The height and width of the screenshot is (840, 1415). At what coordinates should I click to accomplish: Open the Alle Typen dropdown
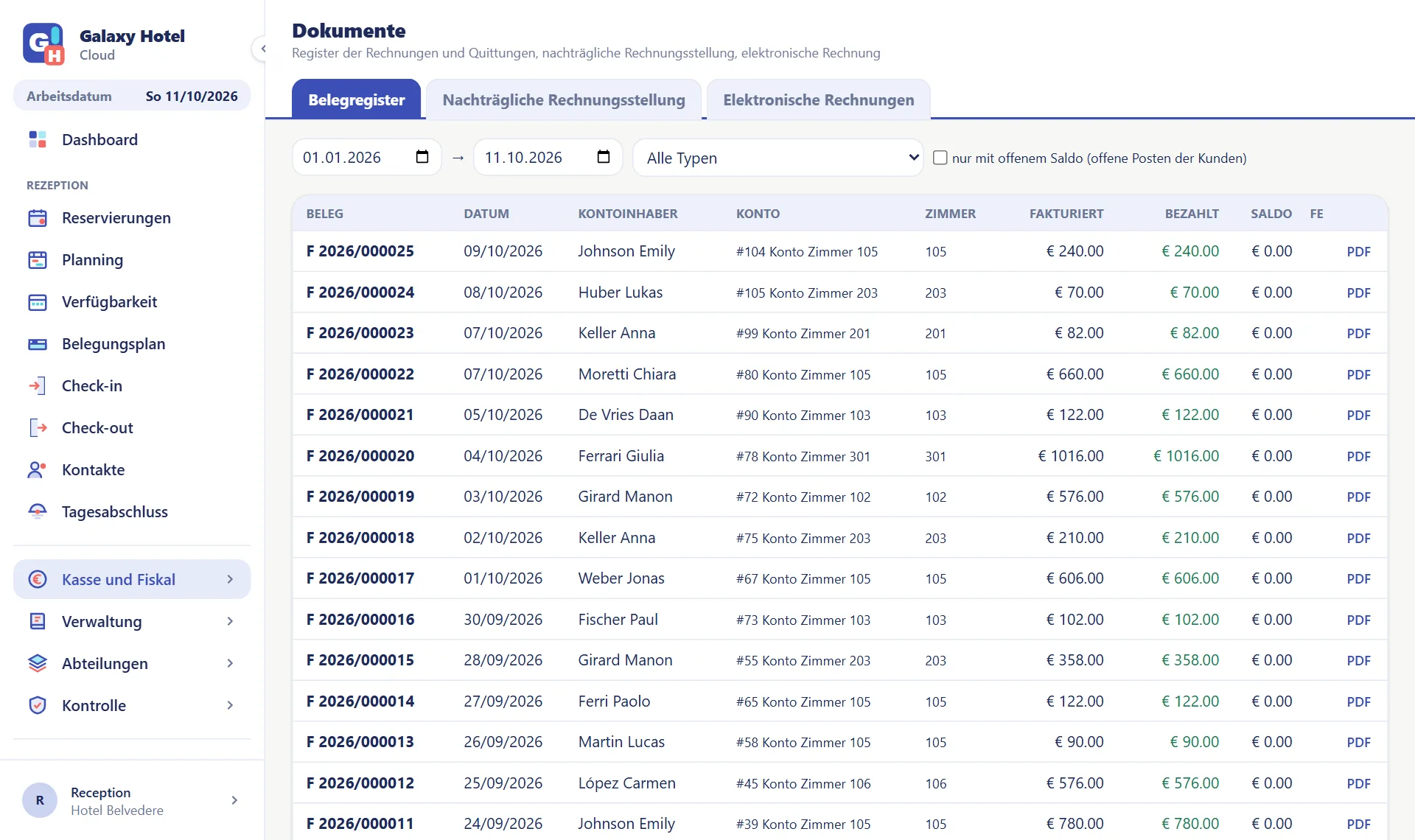click(778, 158)
